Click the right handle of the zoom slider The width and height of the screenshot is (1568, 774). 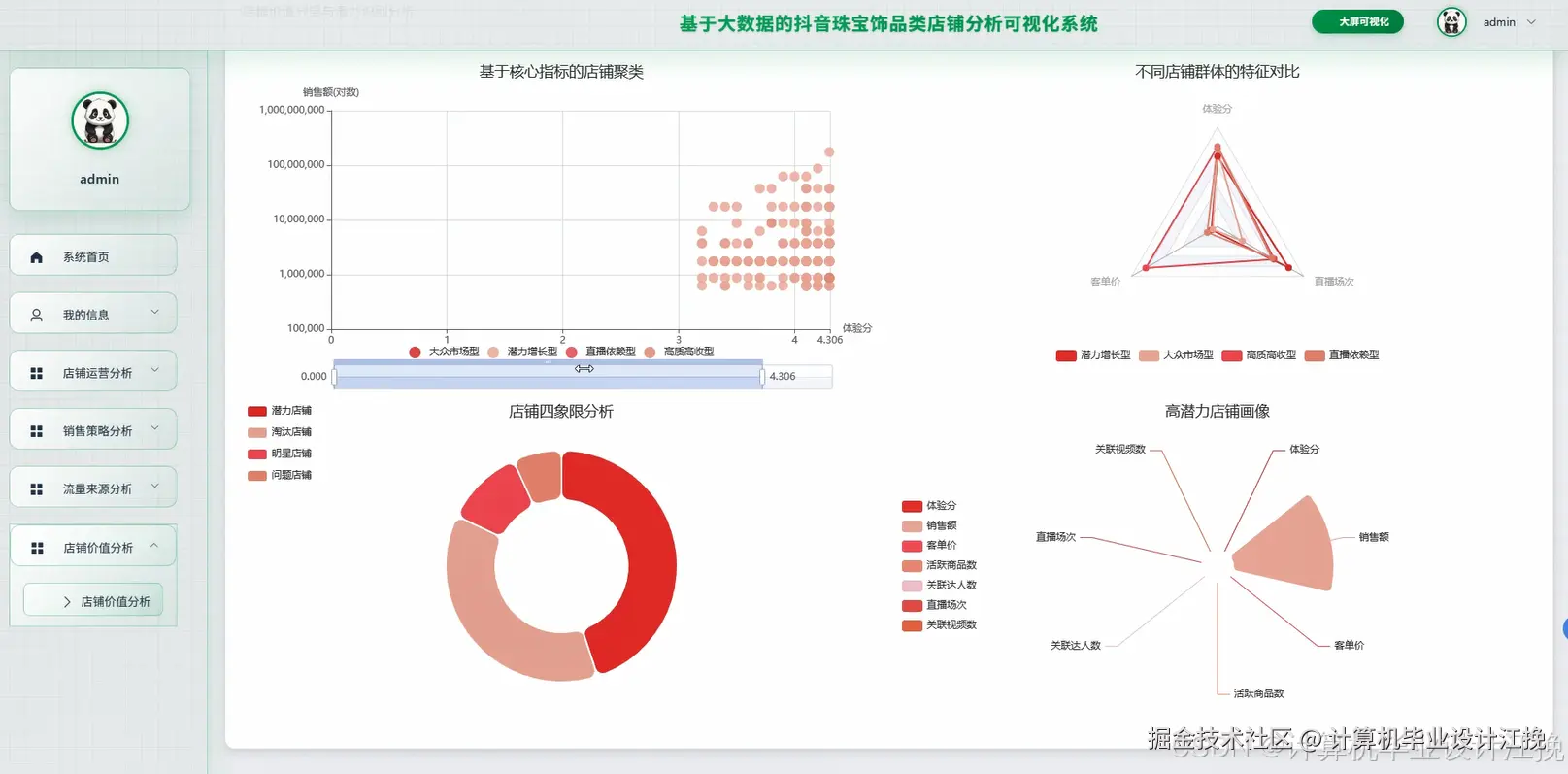762,377
